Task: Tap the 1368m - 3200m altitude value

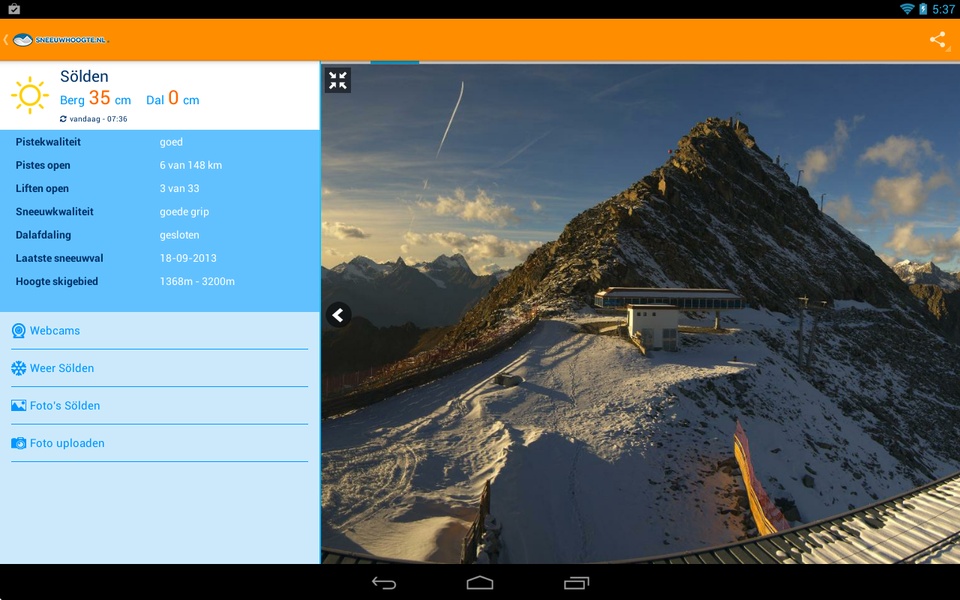Action: tap(197, 282)
